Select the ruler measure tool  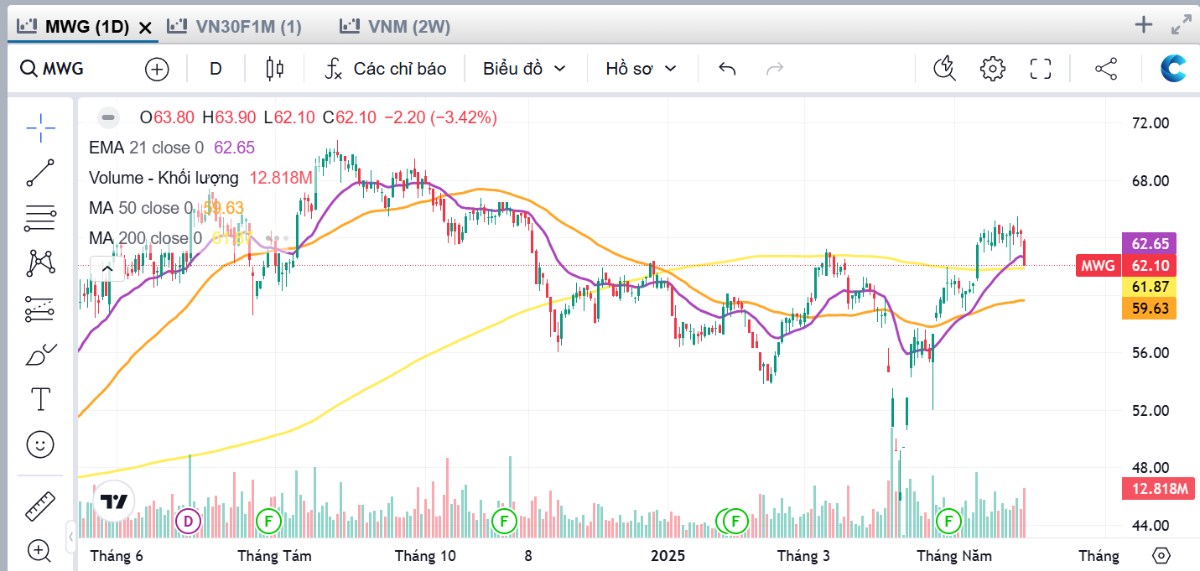coord(40,505)
